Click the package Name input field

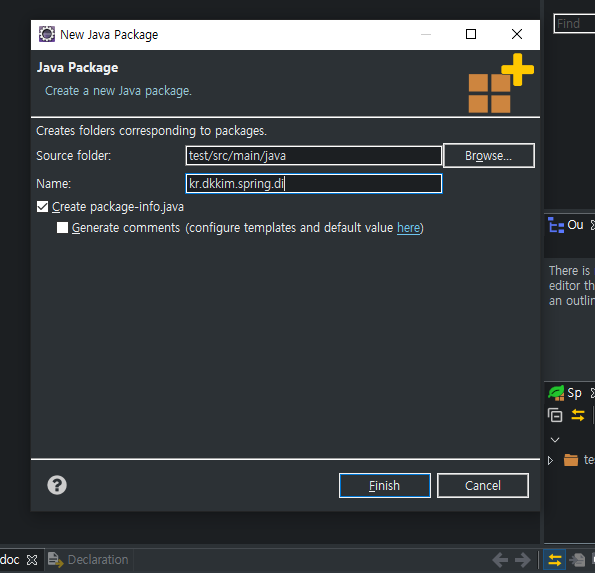point(313,184)
